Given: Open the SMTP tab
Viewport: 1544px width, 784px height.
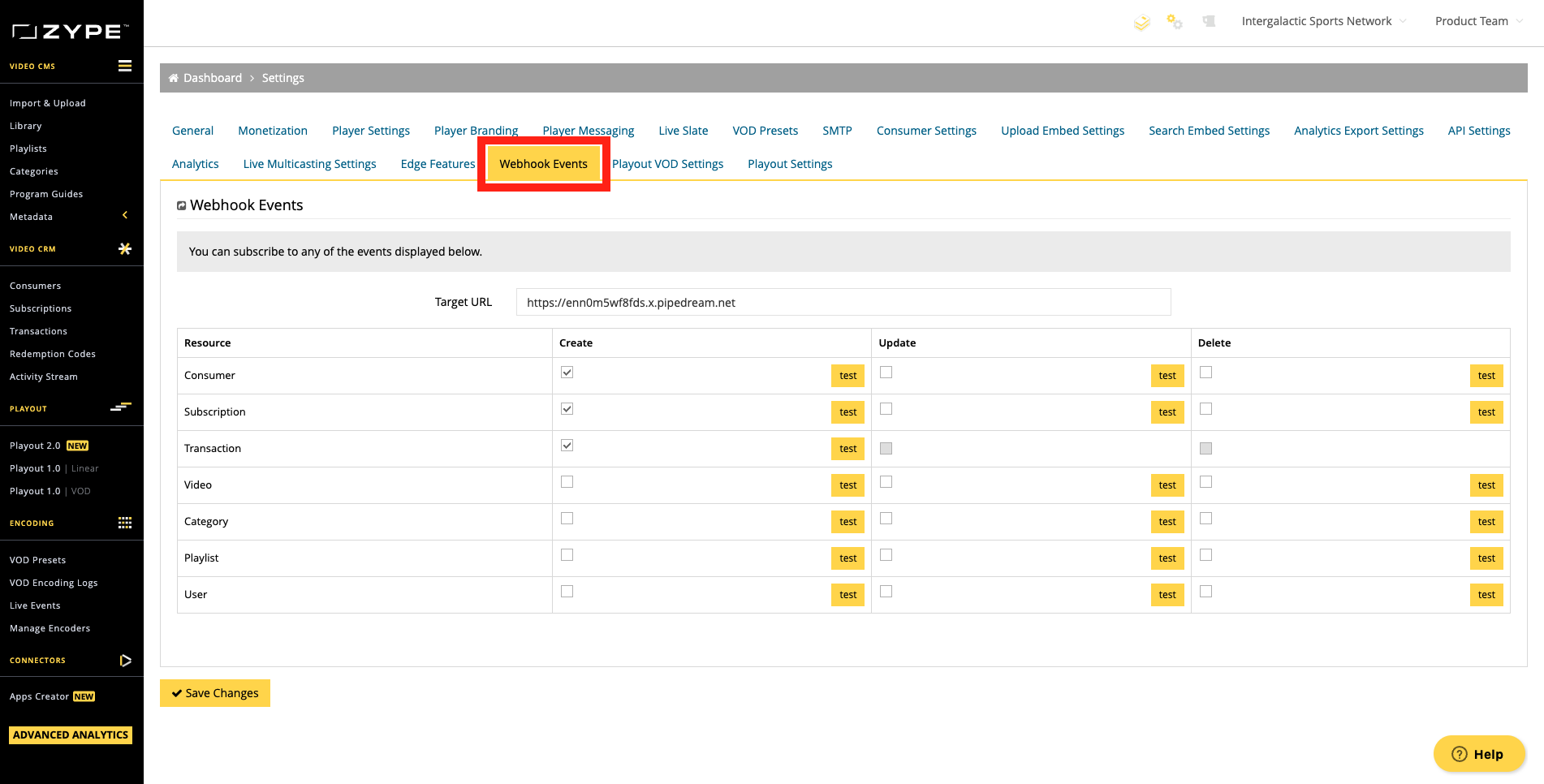Looking at the screenshot, I should [837, 131].
